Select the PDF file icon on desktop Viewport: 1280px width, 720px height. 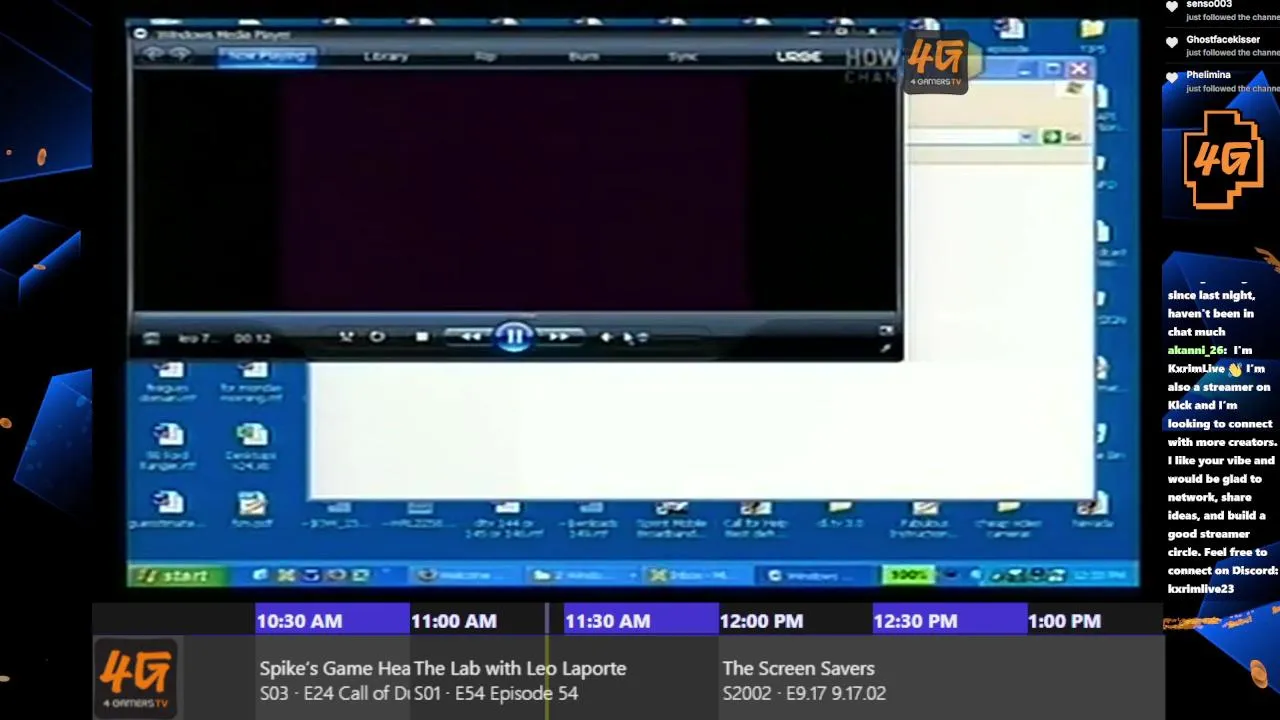[x=251, y=509]
